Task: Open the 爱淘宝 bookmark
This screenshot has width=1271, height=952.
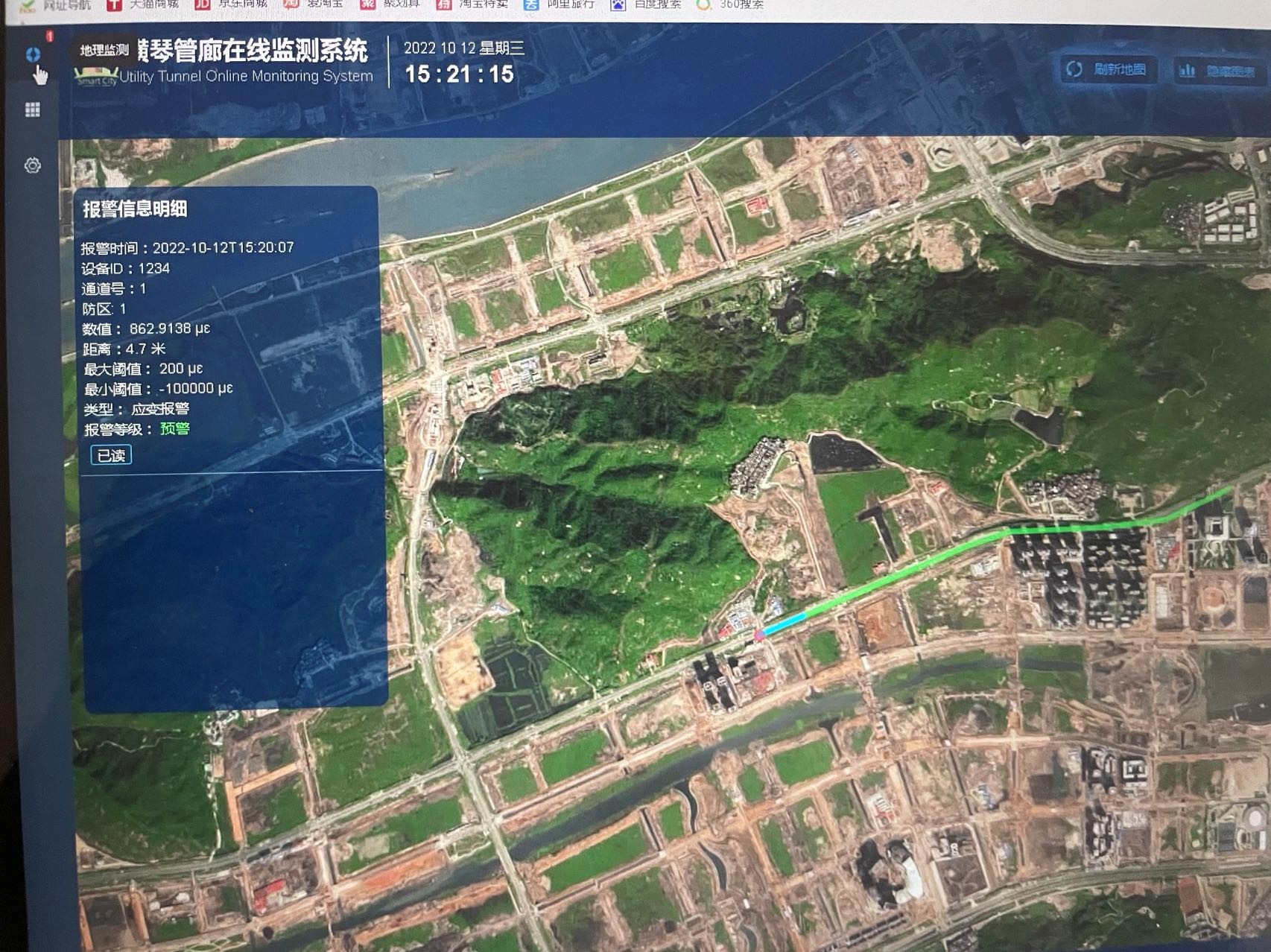Action: 314,4
